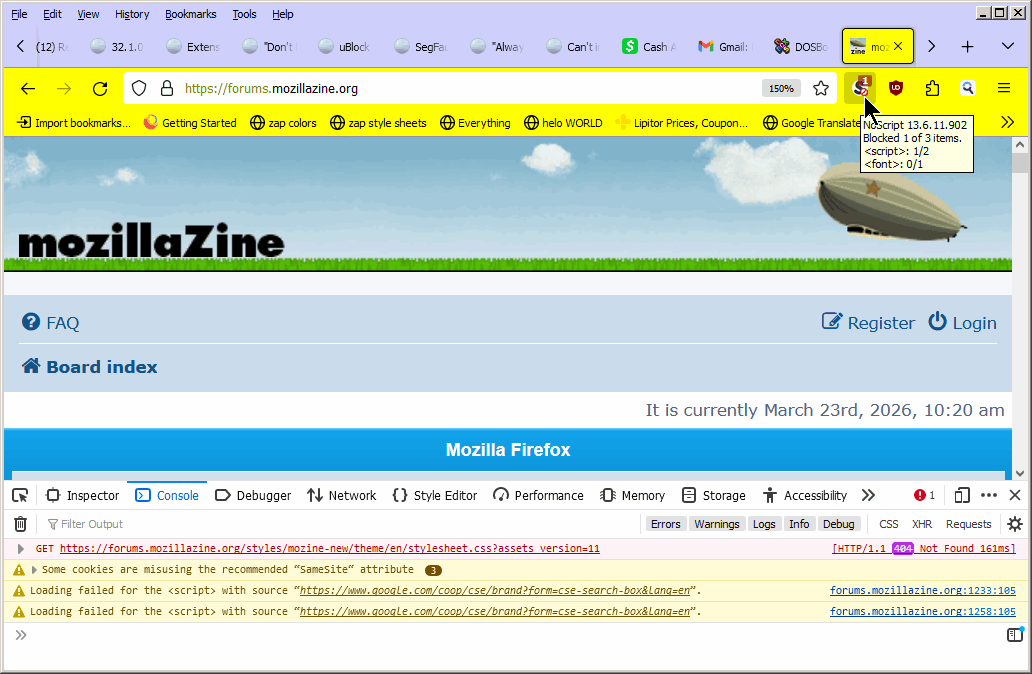
Task: Open the Bookmarks menu
Action: [x=190, y=14]
